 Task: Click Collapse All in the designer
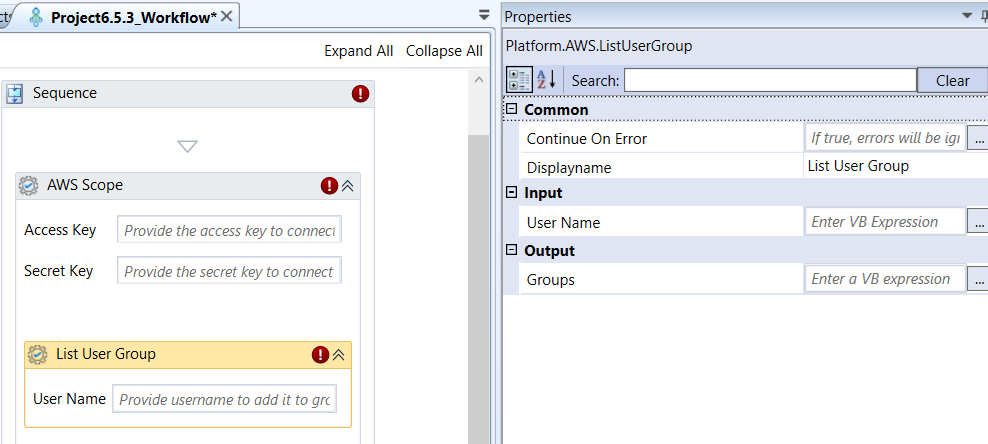coord(444,51)
